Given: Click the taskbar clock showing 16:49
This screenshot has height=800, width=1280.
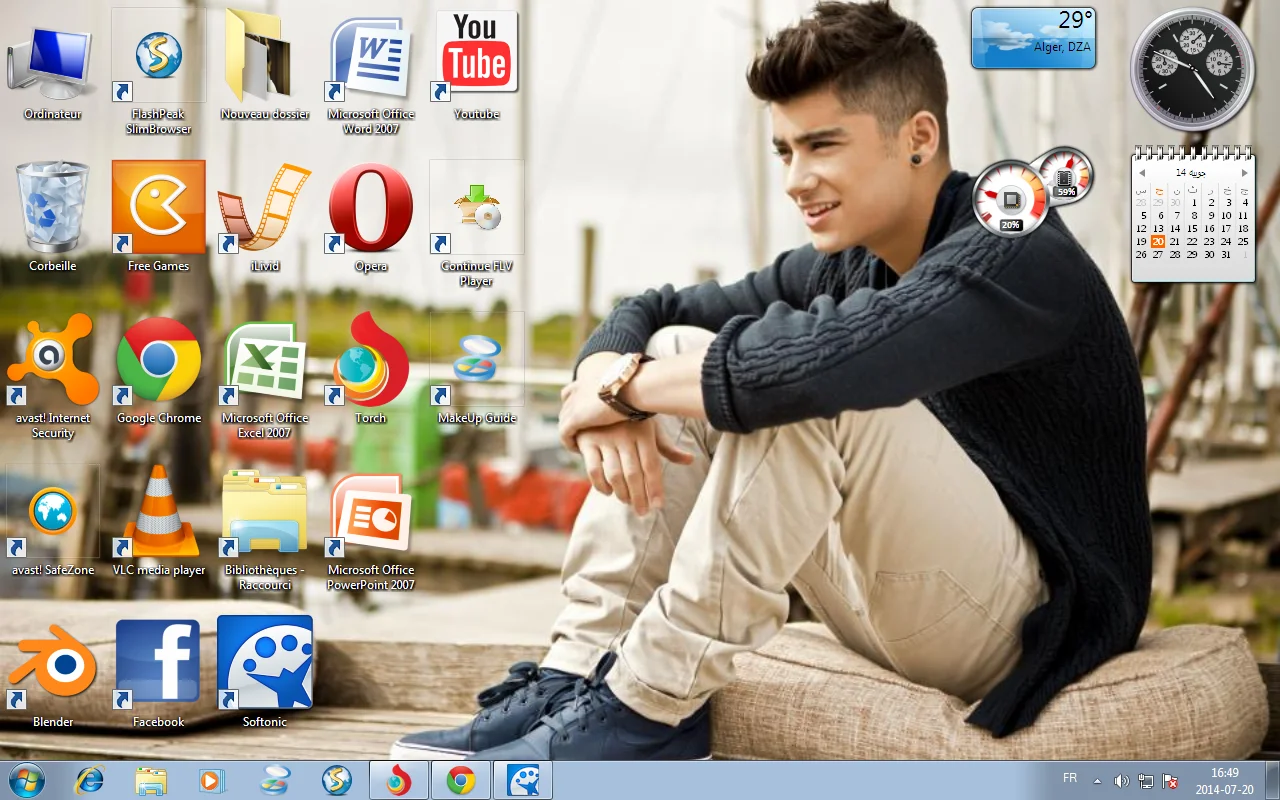Looking at the screenshot, I should point(1224,780).
